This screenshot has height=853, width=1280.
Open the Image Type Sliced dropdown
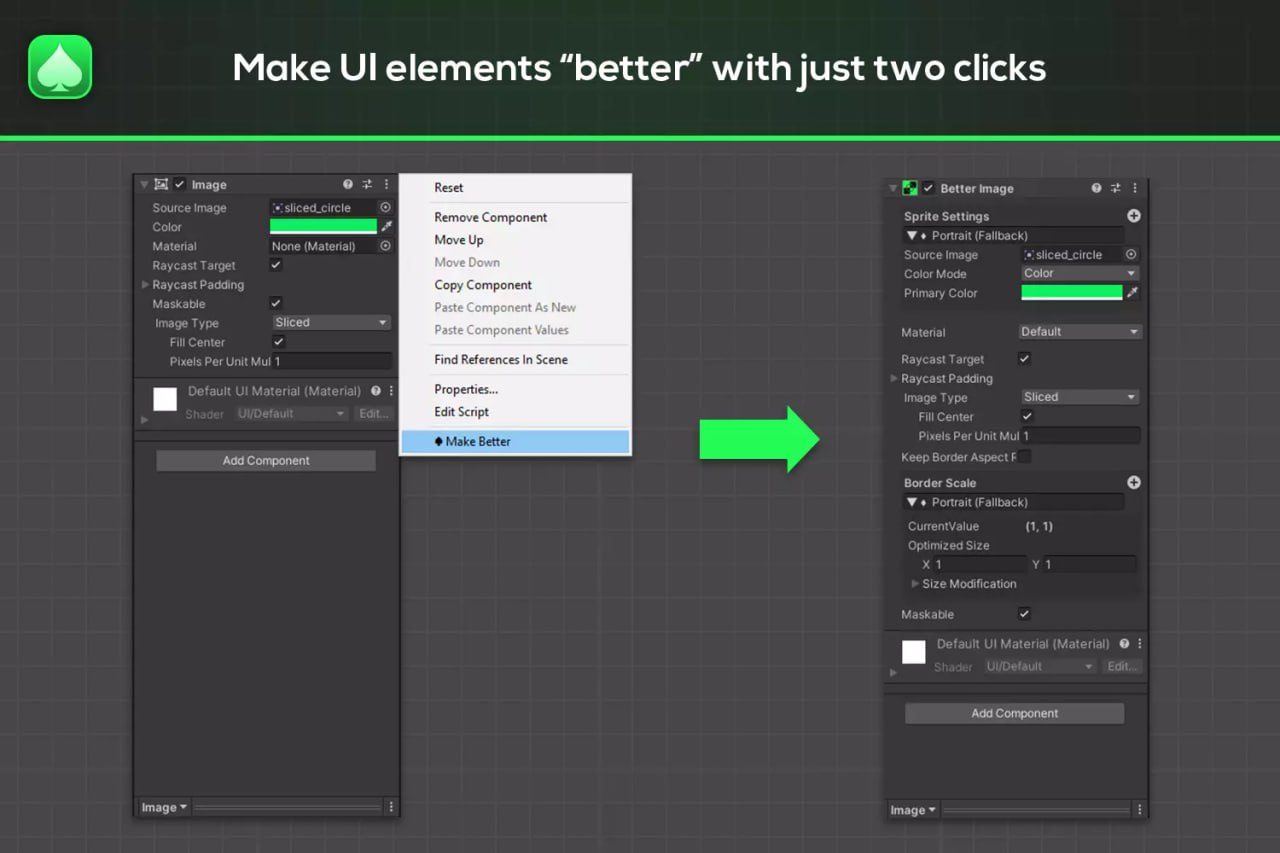[330, 322]
